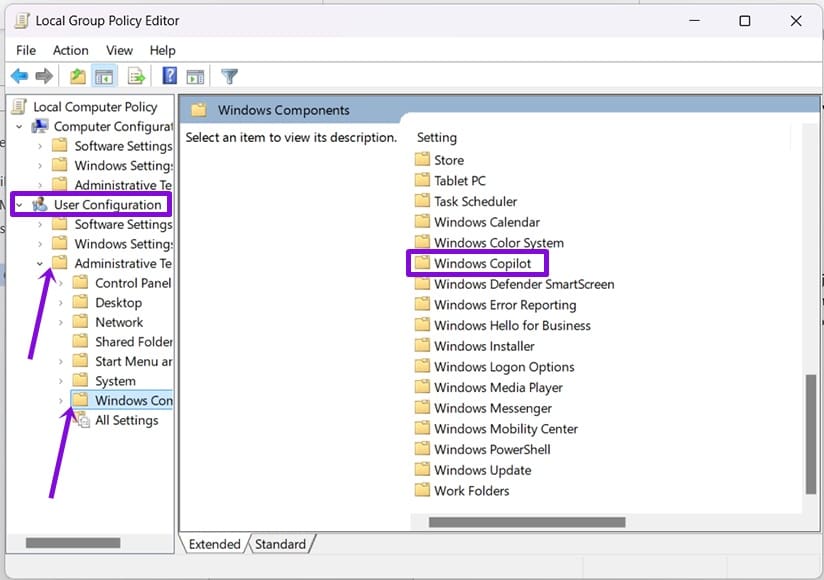Collapse Administrative Templates under User Configuration
Screen dimensions: 824x580
(40, 264)
